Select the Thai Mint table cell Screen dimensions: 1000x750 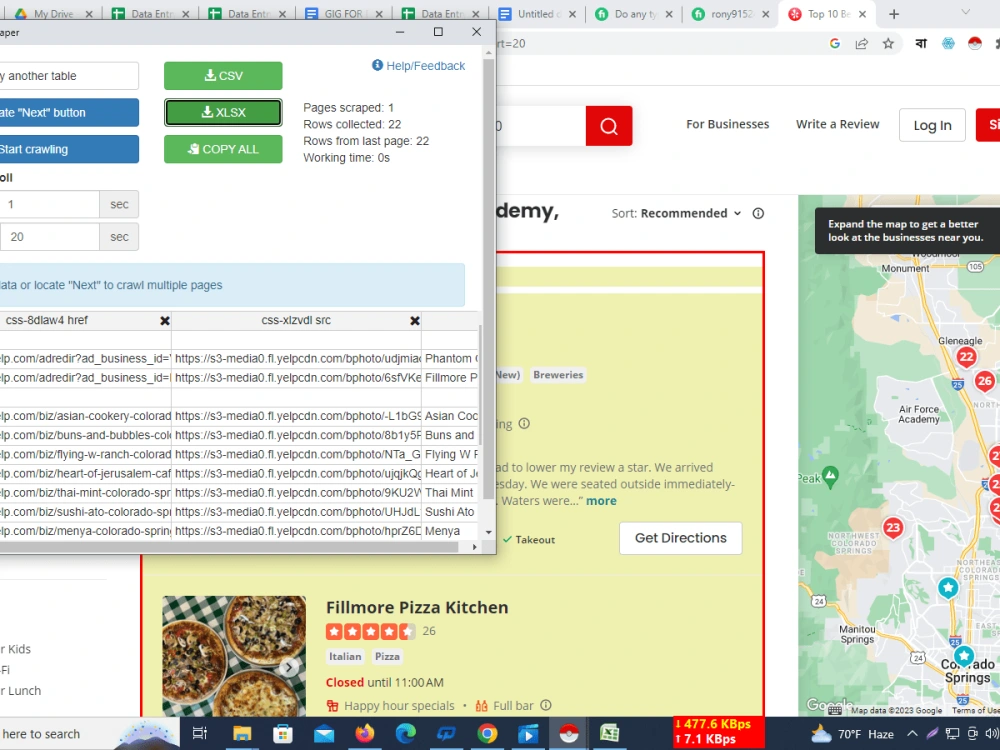point(450,492)
